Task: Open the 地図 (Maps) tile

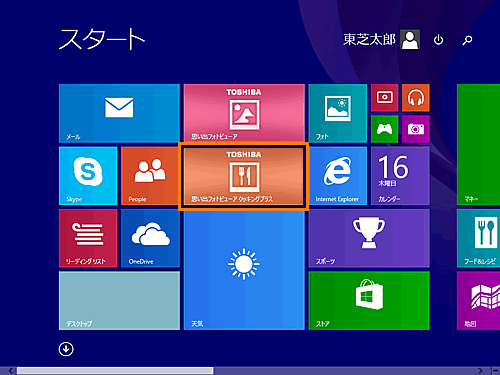Action: (478, 301)
